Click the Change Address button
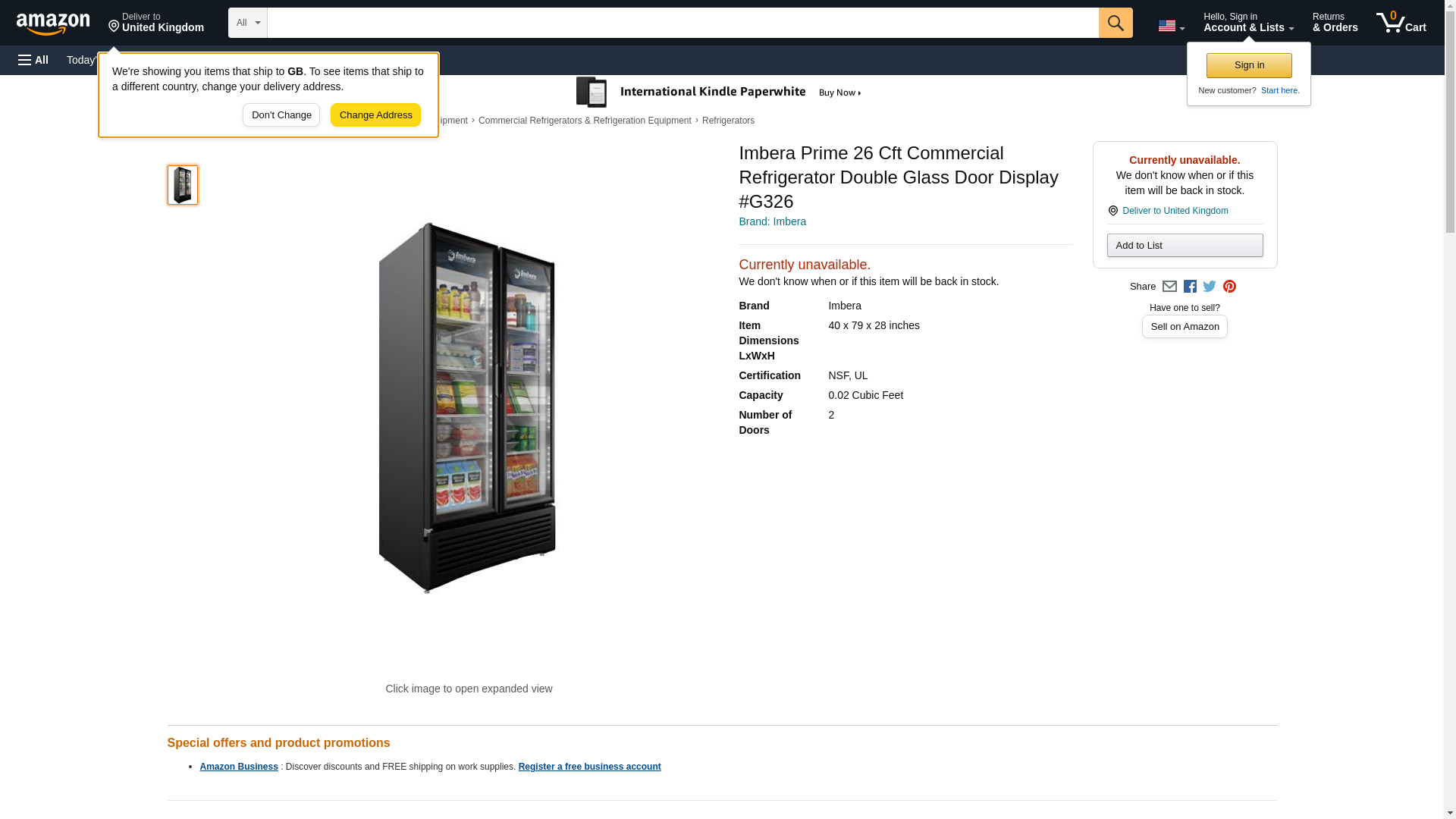1456x819 pixels. 375,115
